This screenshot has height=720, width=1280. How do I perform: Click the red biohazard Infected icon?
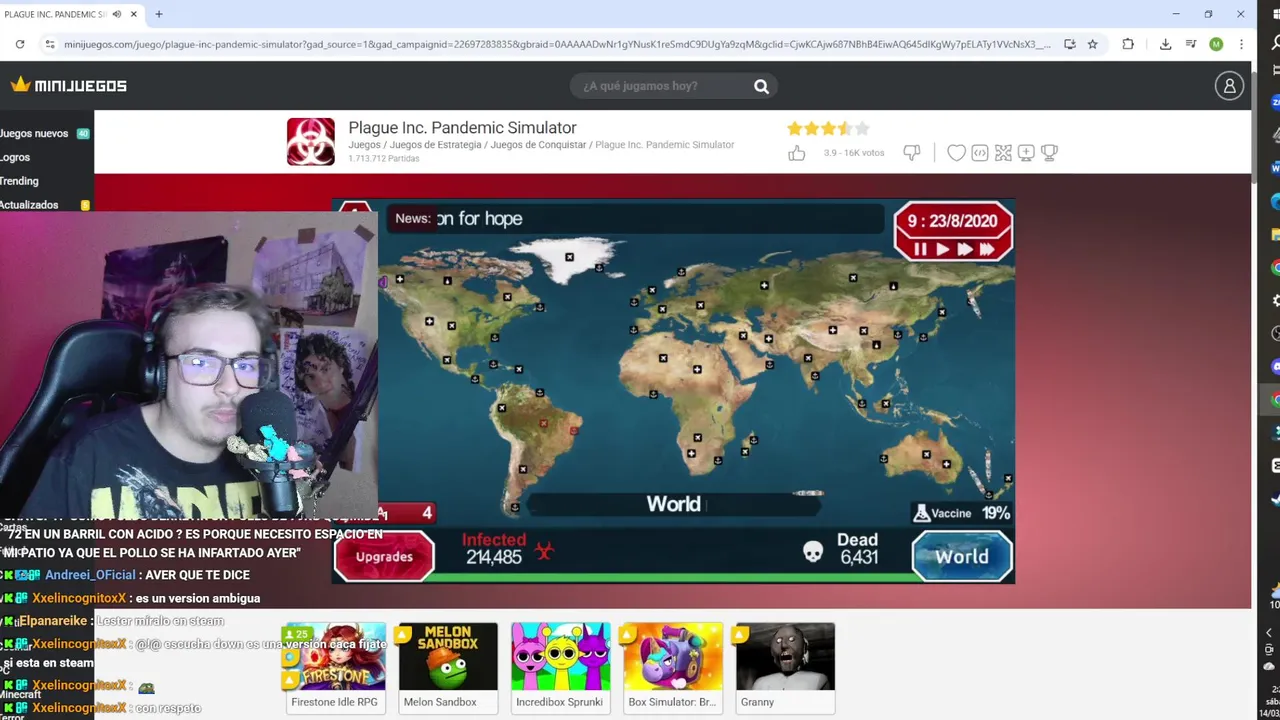tap(544, 550)
